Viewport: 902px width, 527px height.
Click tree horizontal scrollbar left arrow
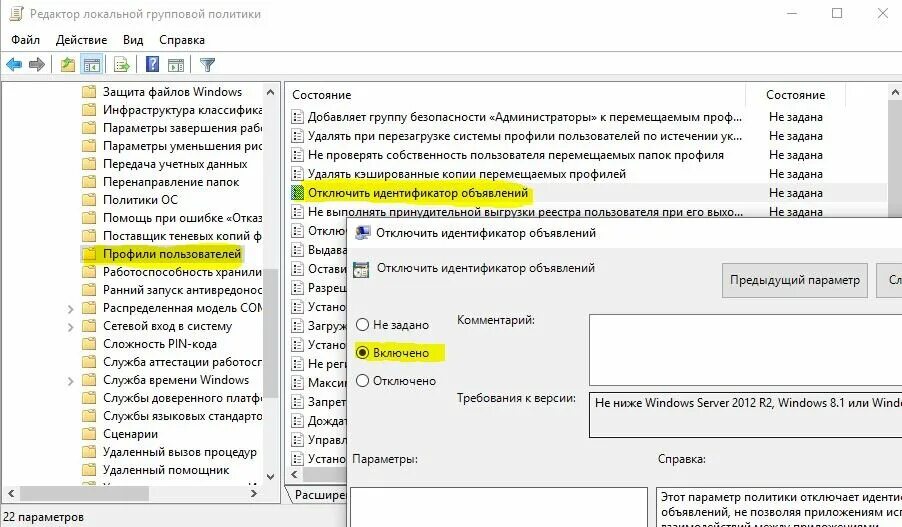point(11,494)
